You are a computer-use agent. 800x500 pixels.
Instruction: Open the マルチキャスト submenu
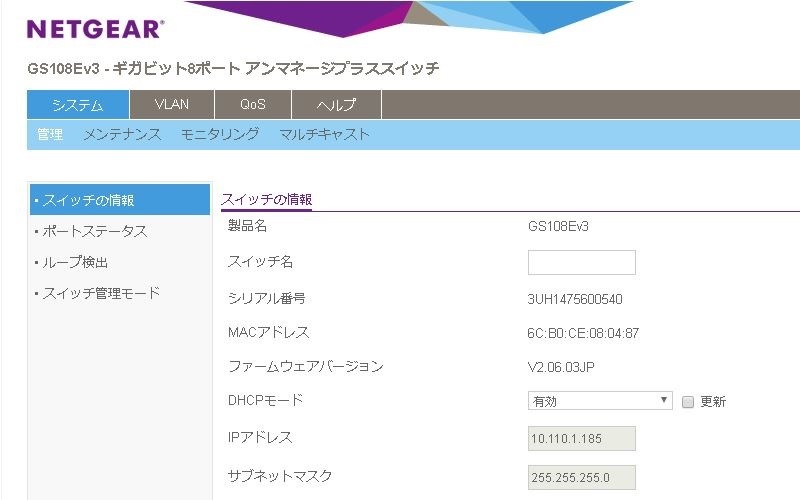324,135
